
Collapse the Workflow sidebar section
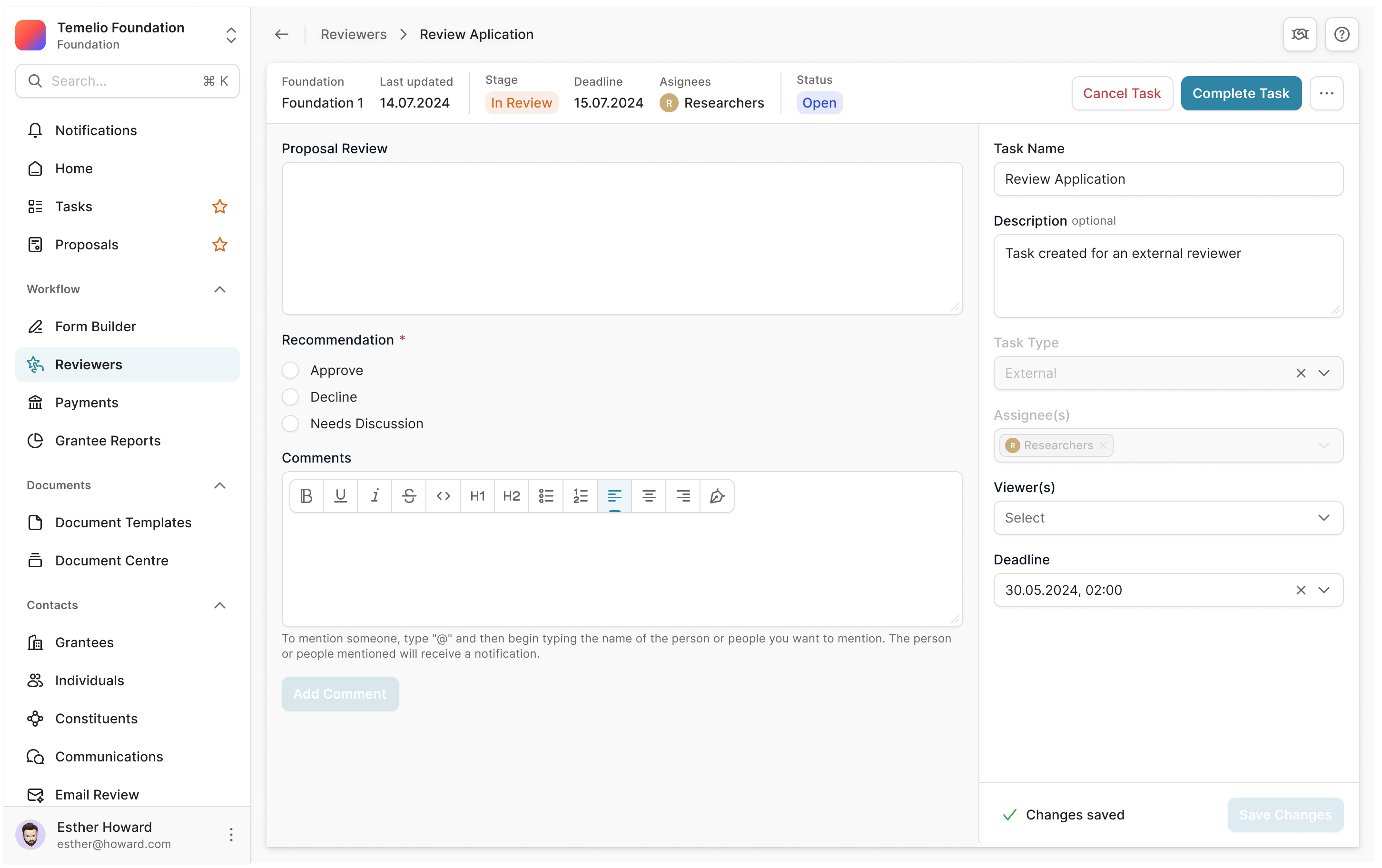tap(219, 289)
